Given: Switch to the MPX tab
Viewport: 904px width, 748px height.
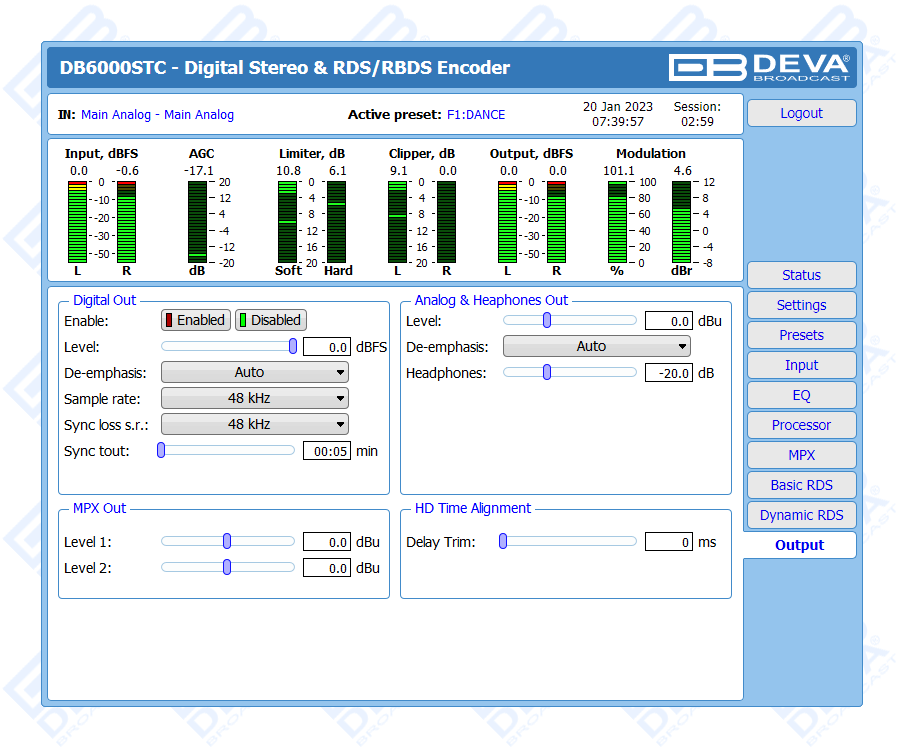Looking at the screenshot, I should click(801, 455).
